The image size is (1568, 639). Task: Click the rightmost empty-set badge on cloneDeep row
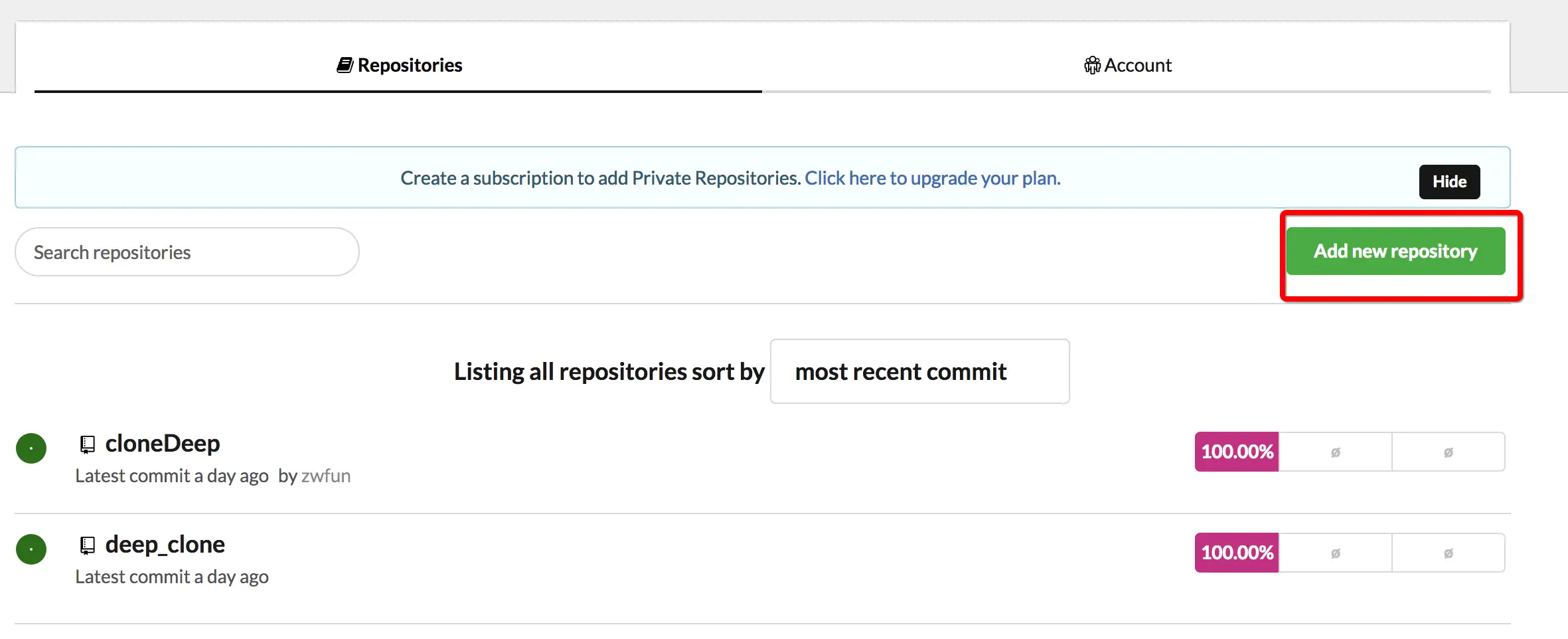[1449, 451]
